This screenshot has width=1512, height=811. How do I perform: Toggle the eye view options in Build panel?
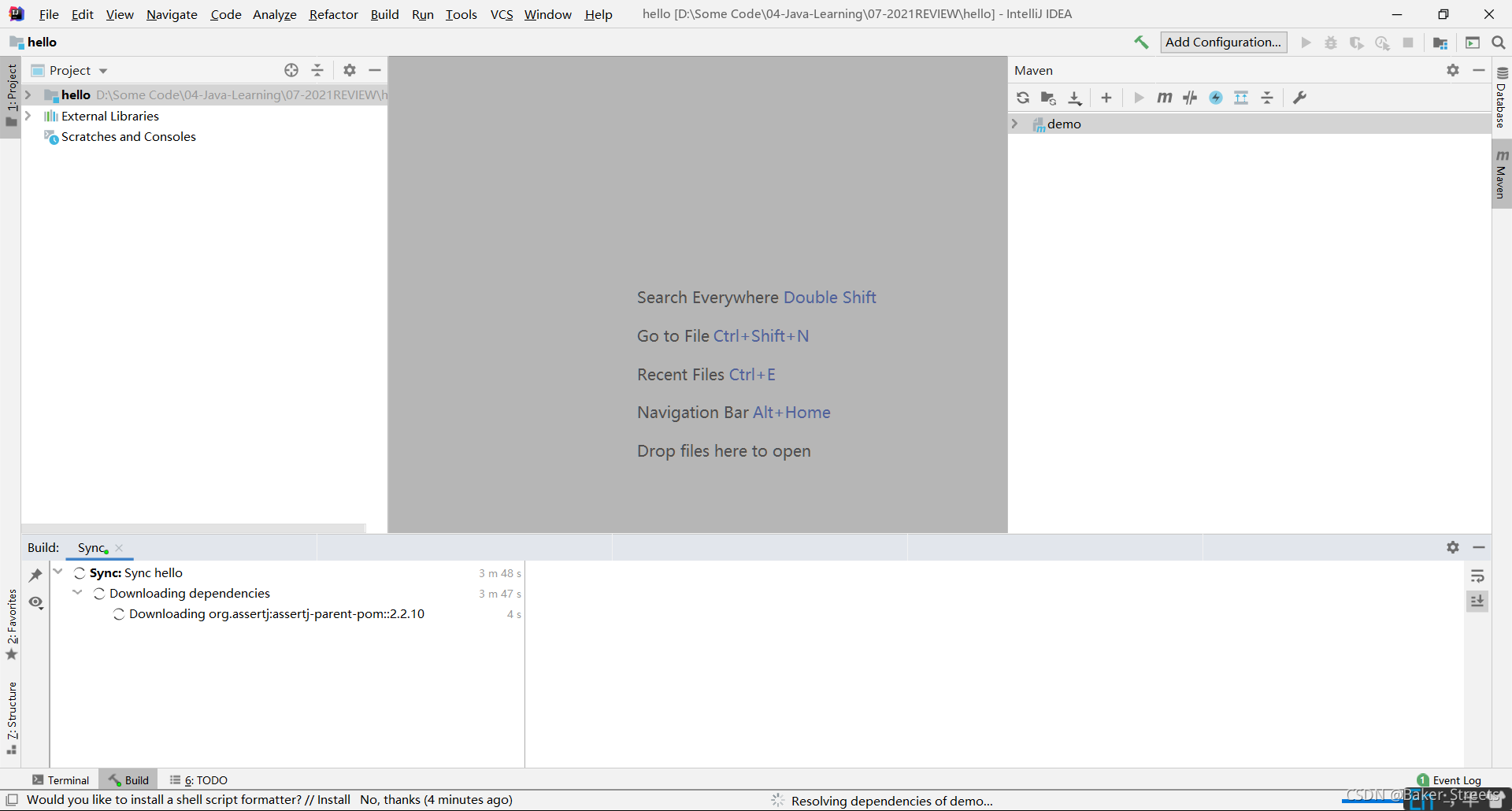click(35, 602)
